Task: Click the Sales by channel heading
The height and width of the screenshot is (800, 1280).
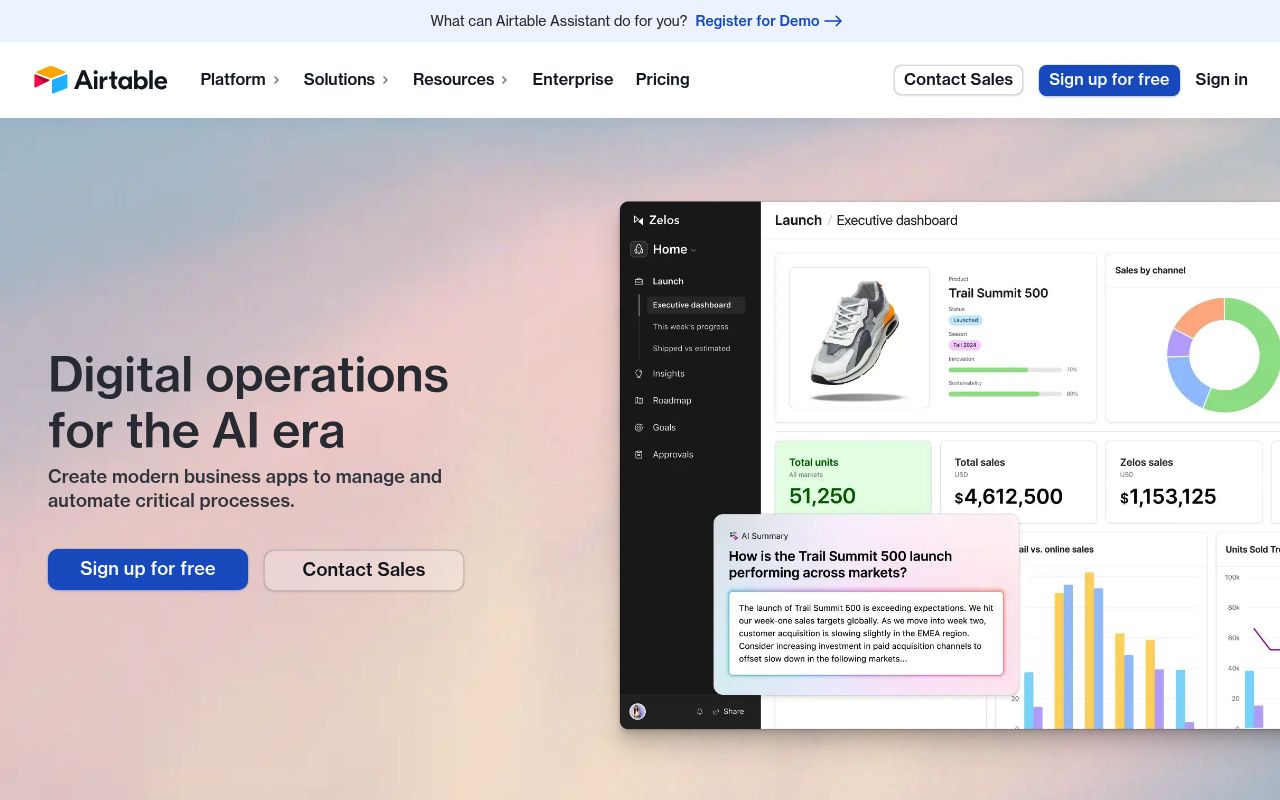Action: tap(1150, 270)
